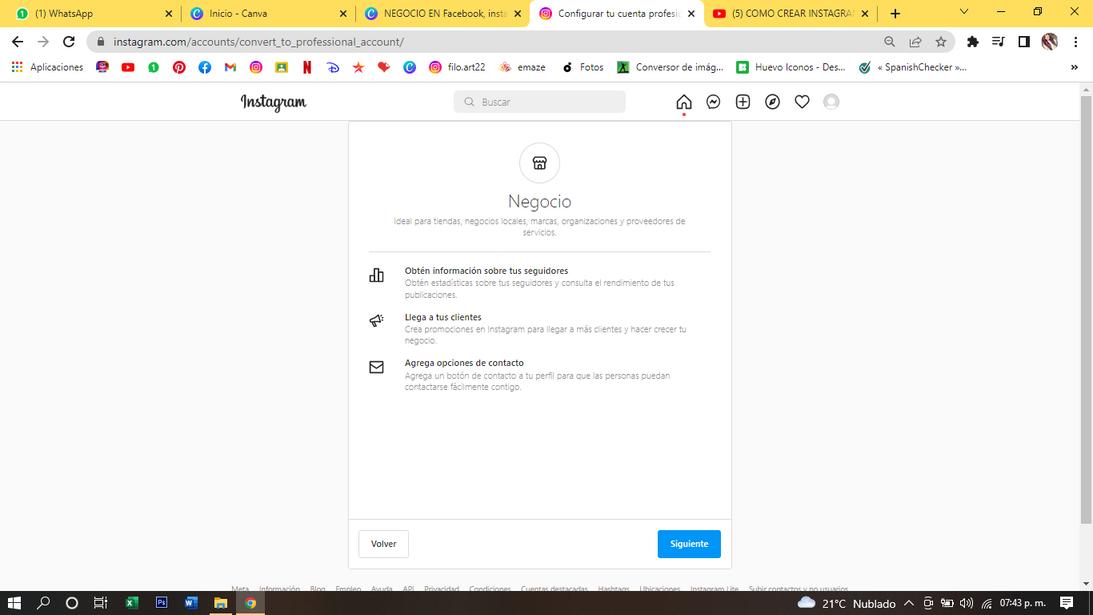1093x615 pixels.
Task: Click the Siguiente button
Action: (x=689, y=544)
